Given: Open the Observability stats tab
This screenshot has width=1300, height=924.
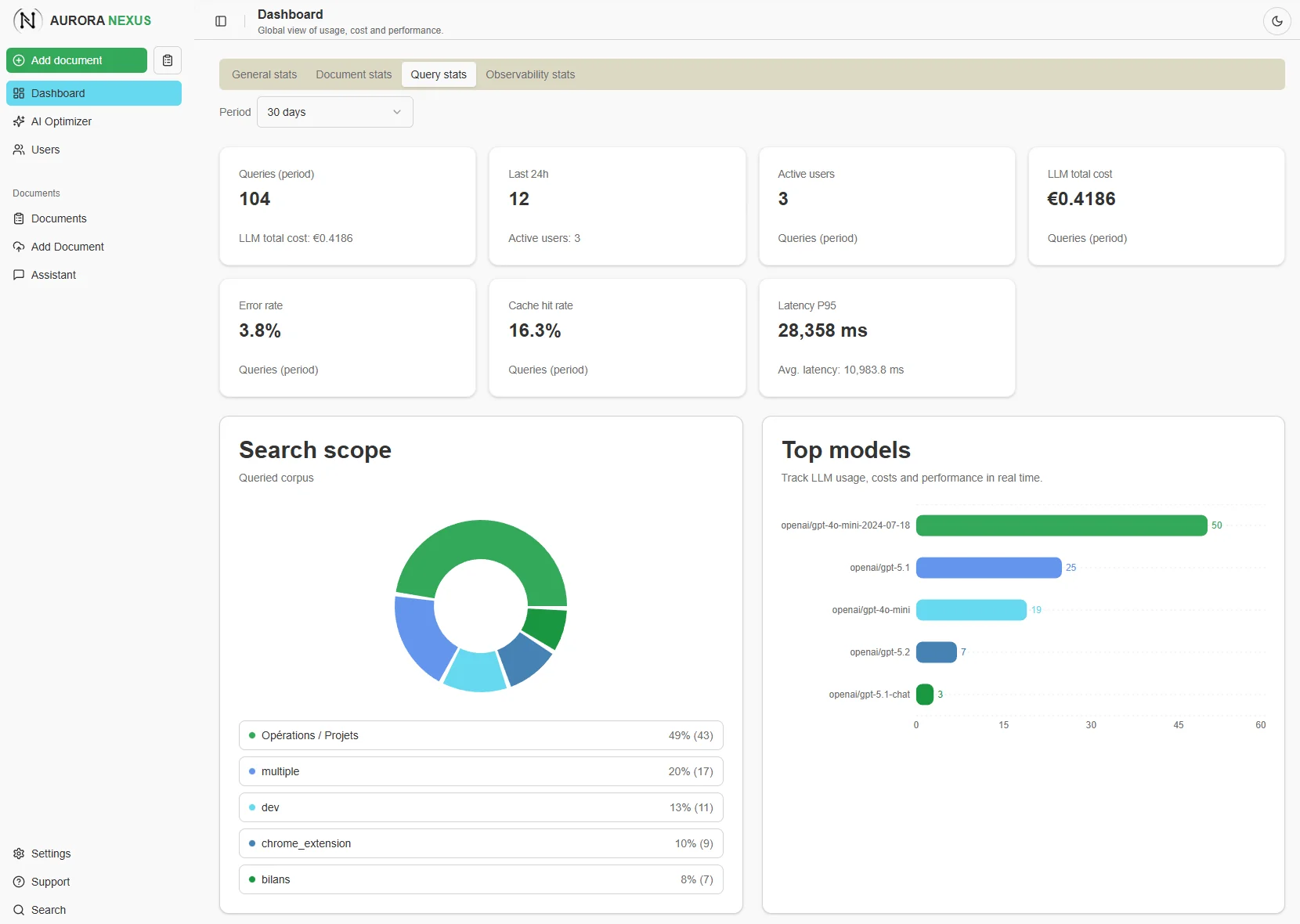Looking at the screenshot, I should (x=529, y=74).
